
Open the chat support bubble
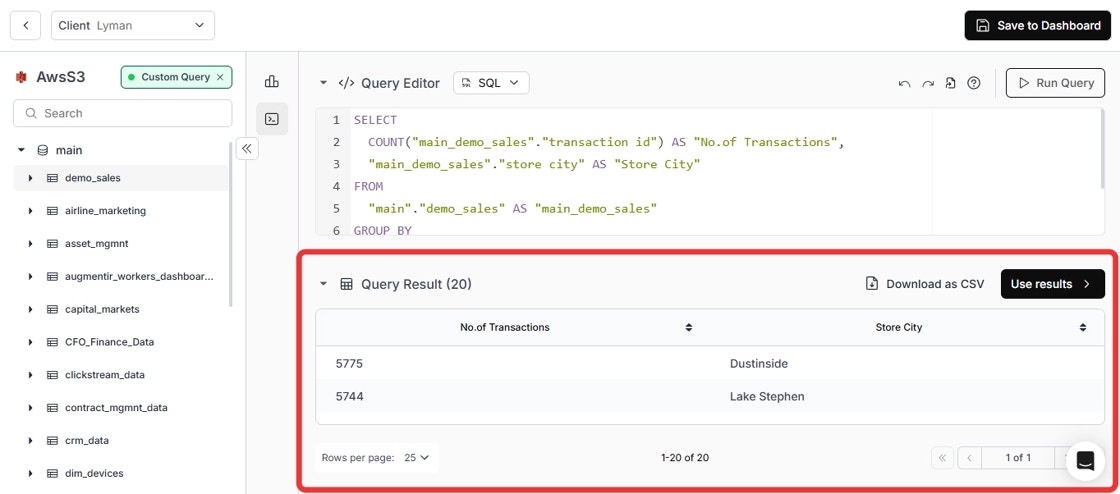(1085, 460)
